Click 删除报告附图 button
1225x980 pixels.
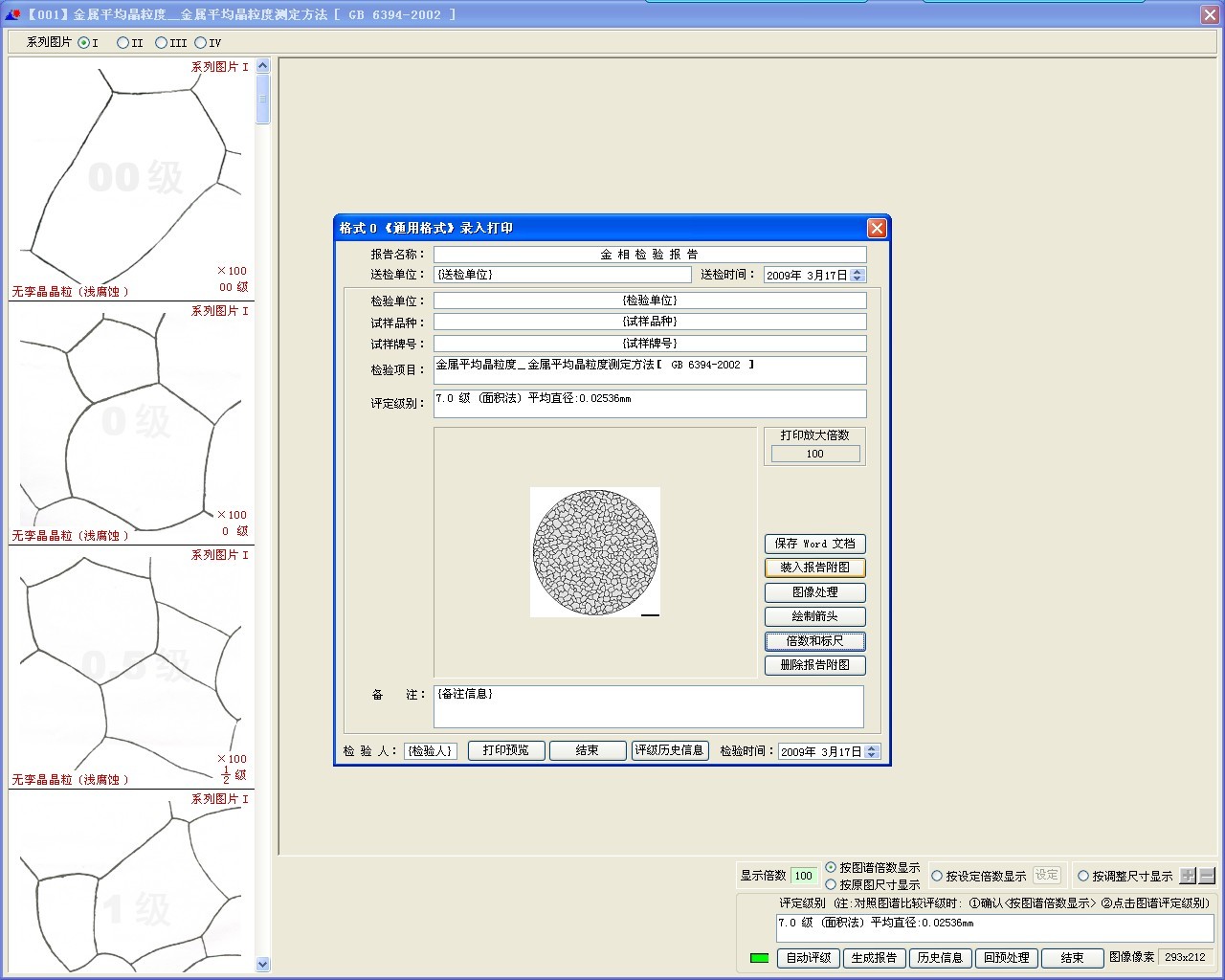[x=815, y=665]
